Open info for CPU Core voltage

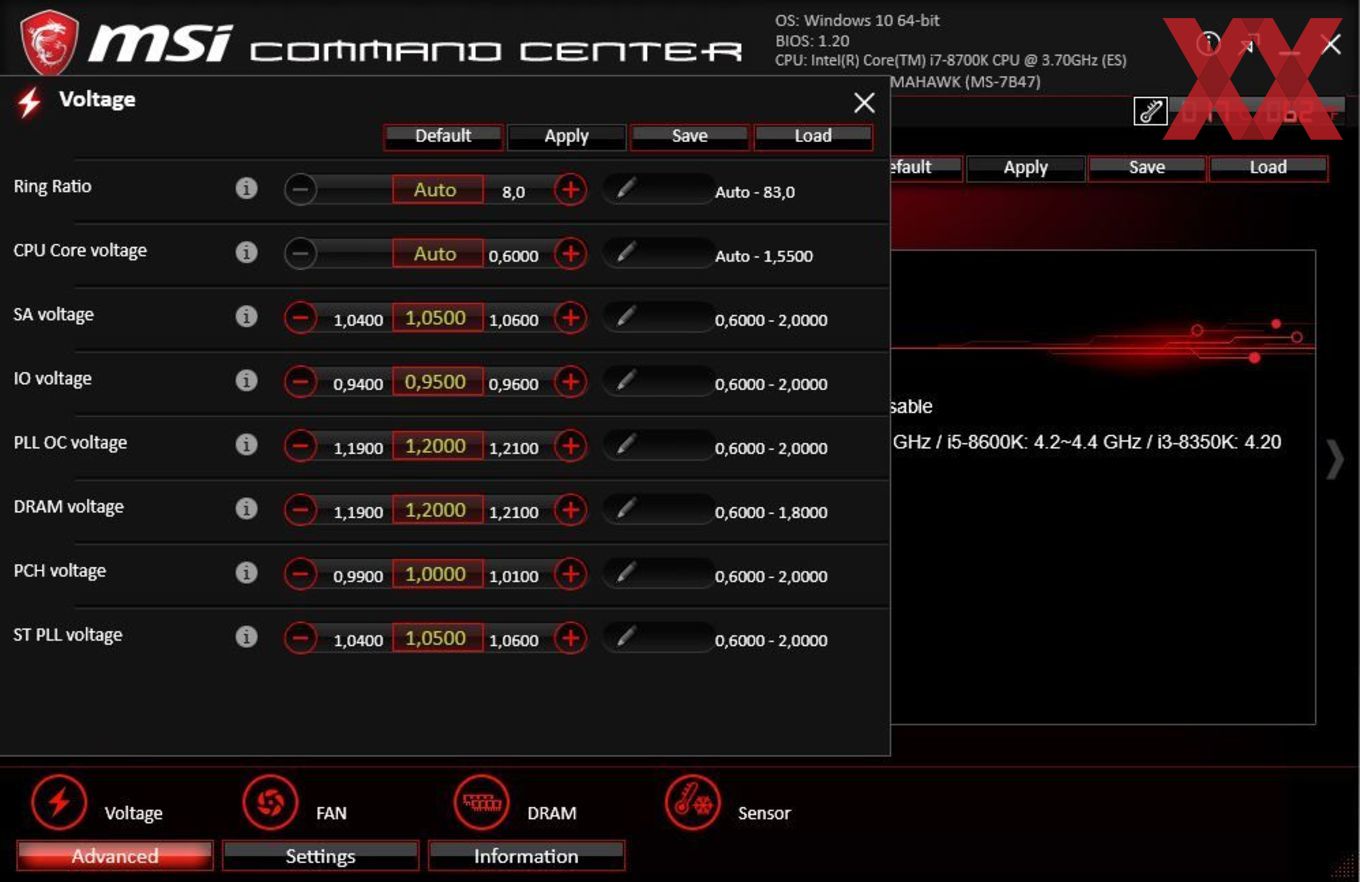246,252
